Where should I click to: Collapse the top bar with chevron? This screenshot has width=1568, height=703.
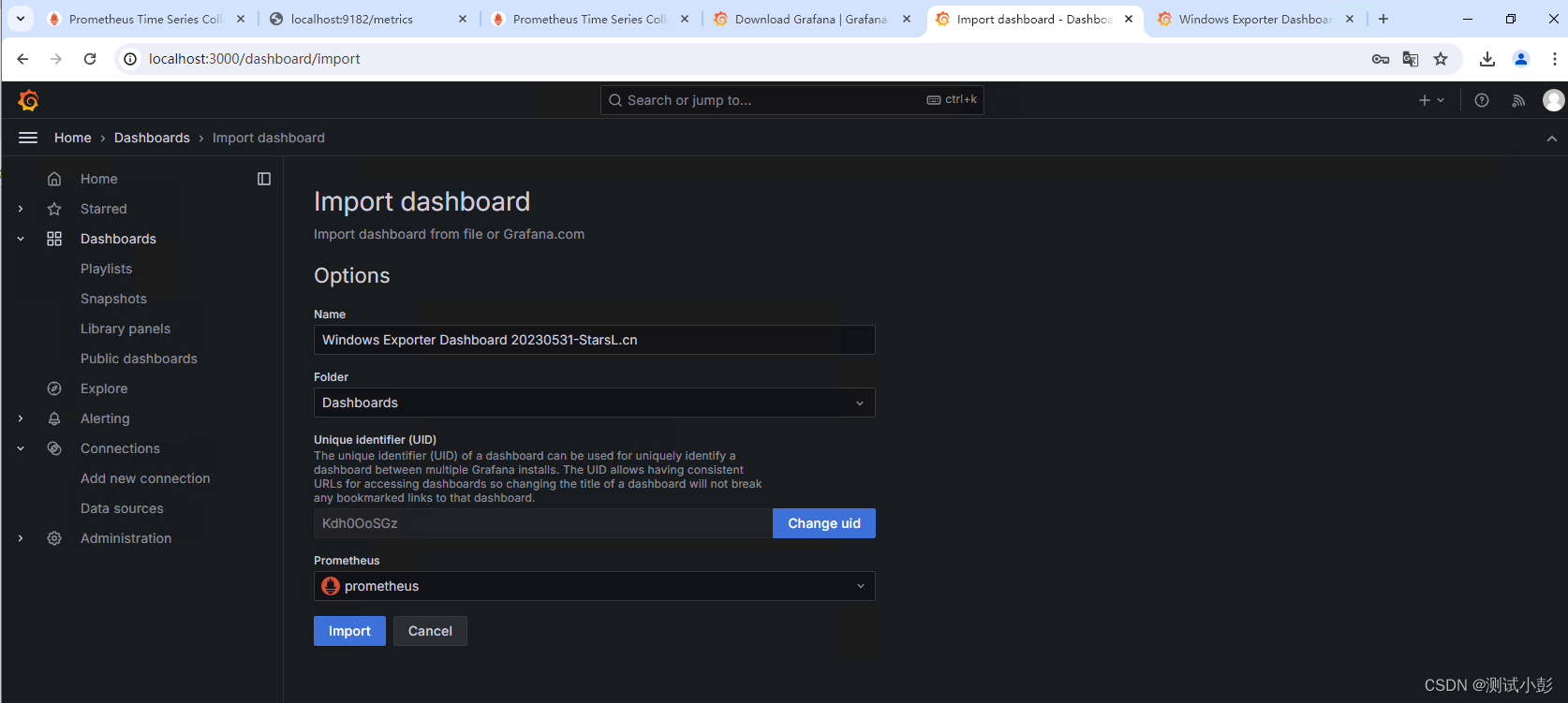pos(1552,139)
